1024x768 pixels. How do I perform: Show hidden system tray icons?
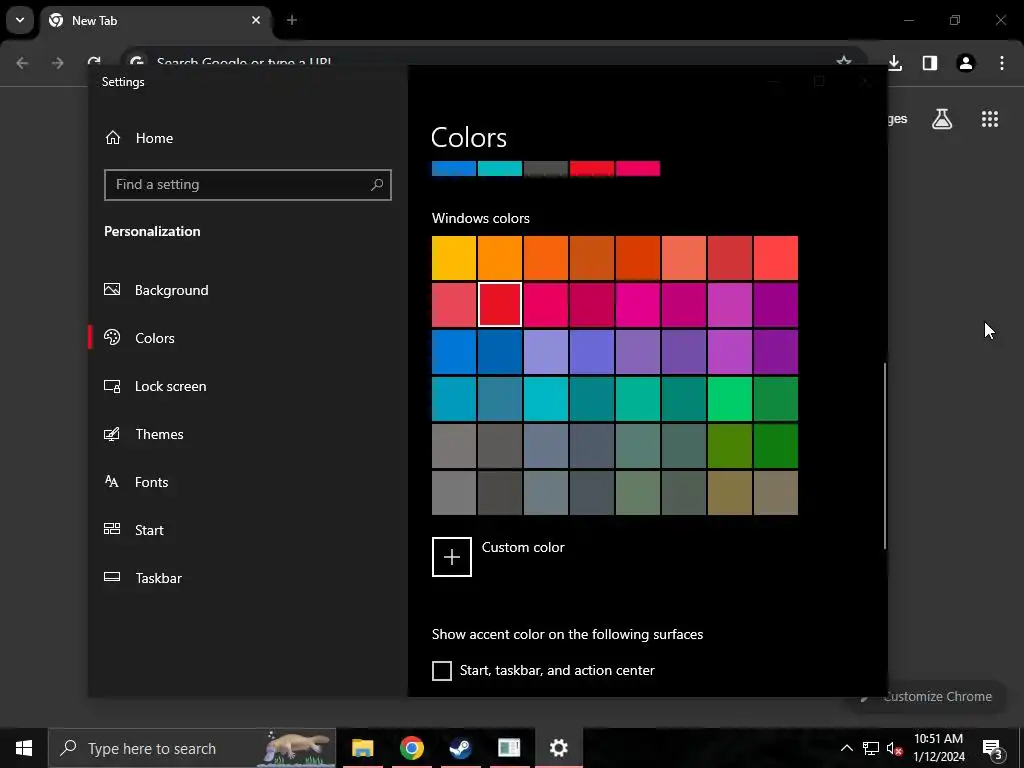846,748
